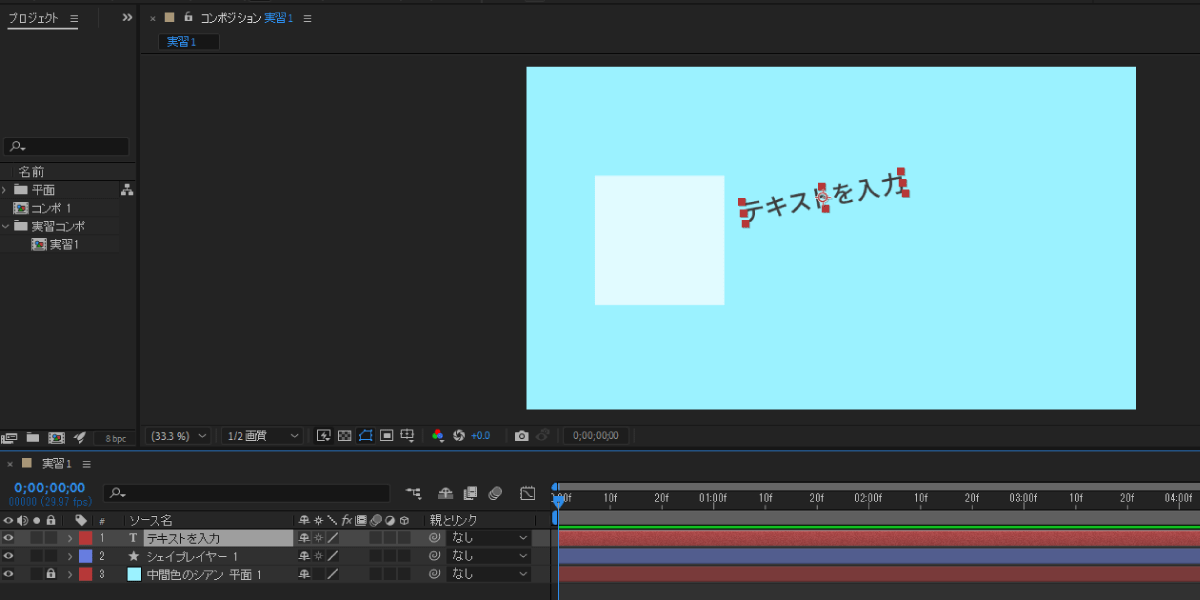Unlock the 中間色のシアン 平面 1 layer
This screenshot has width=1200, height=600.
coord(50,574)
